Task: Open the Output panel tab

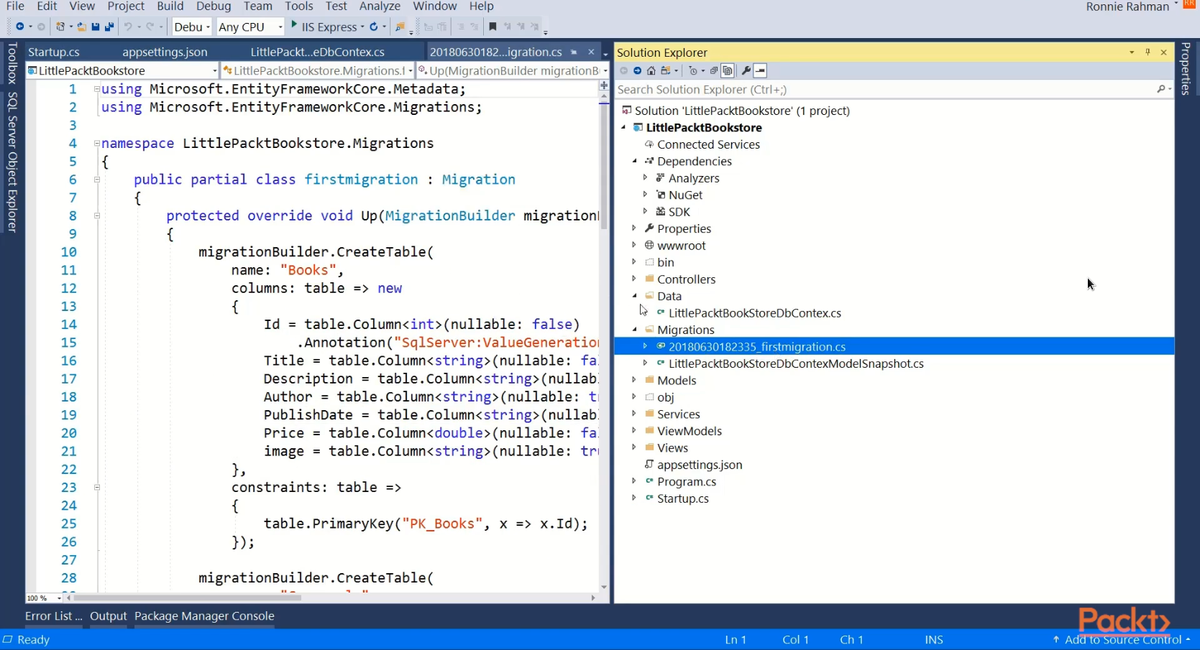Action: tap(108, 616)
